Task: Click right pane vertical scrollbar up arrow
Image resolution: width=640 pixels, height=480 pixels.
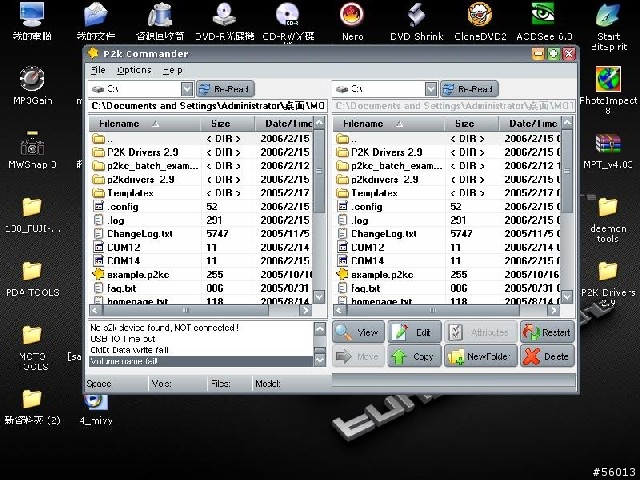Action: 567,122
